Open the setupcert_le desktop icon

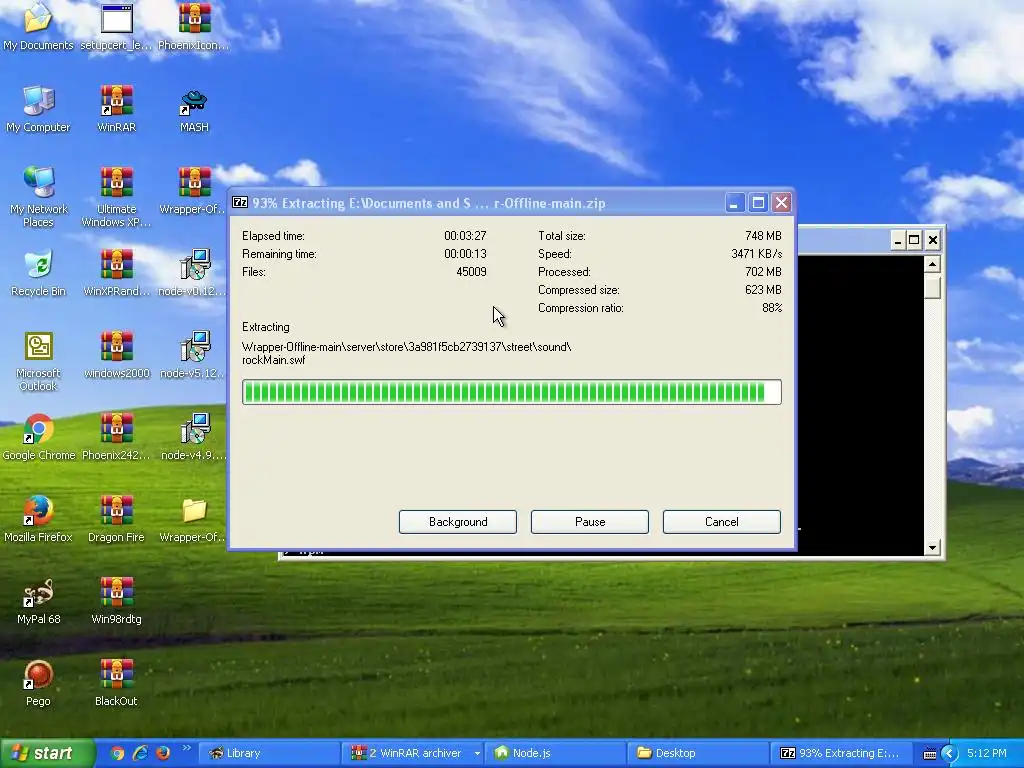[x=116, y=27]
